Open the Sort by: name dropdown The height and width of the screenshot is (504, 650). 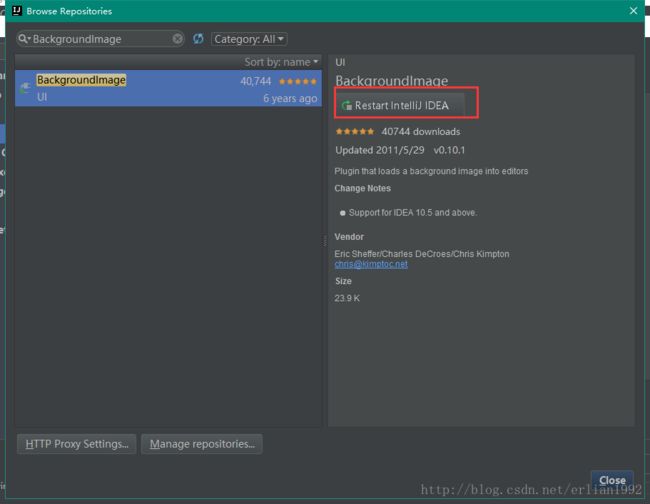tap(281, 62)
